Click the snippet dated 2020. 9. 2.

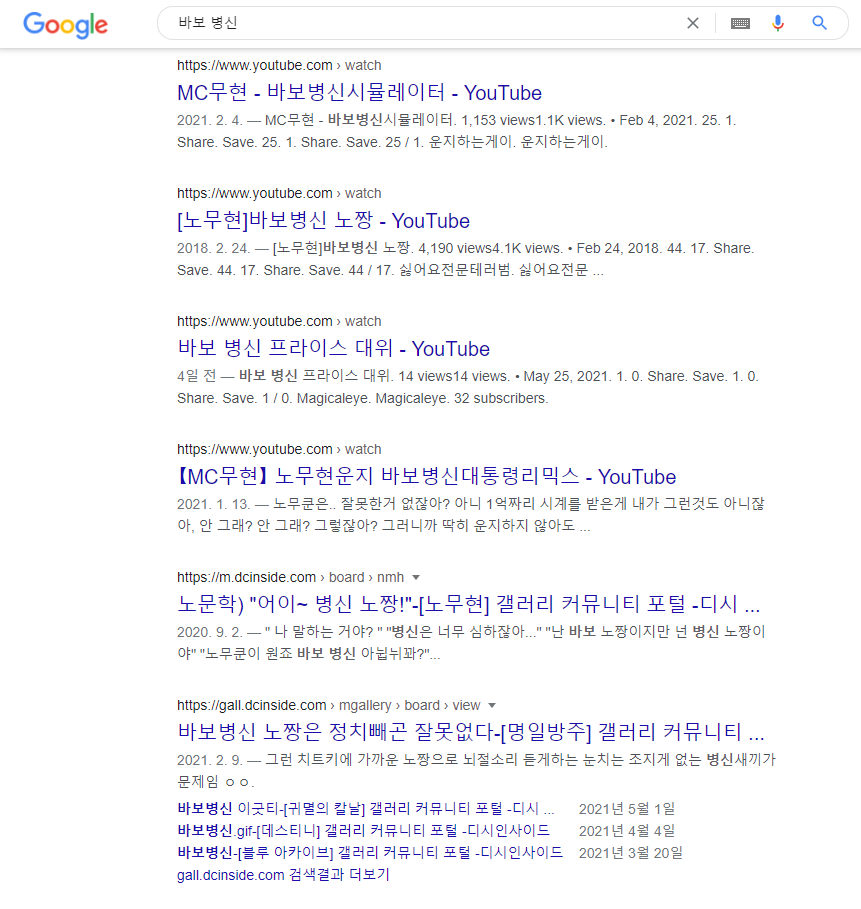tap(471, 643)
